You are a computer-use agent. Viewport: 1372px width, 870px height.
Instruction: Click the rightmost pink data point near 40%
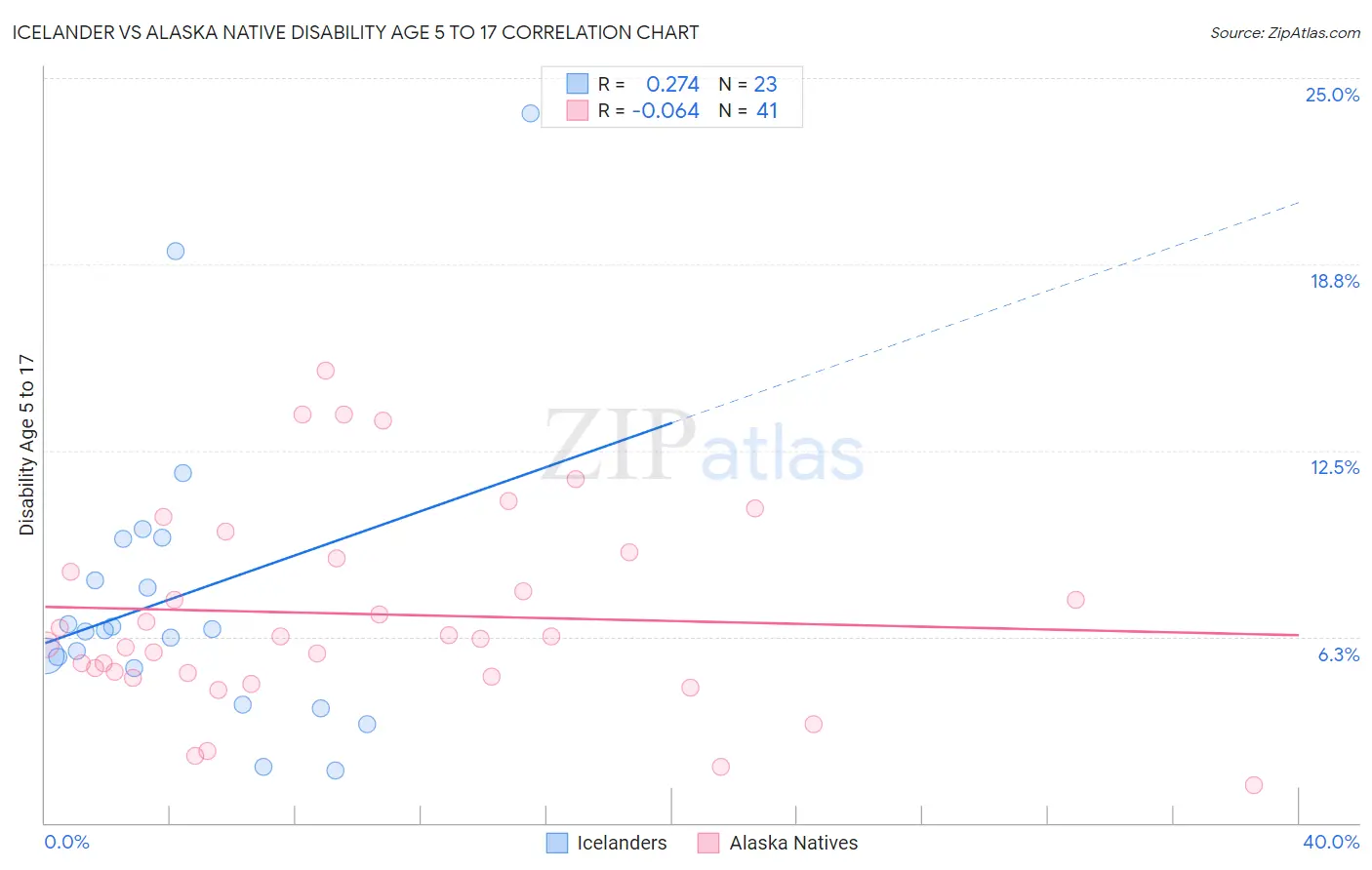click(1254, 785)
